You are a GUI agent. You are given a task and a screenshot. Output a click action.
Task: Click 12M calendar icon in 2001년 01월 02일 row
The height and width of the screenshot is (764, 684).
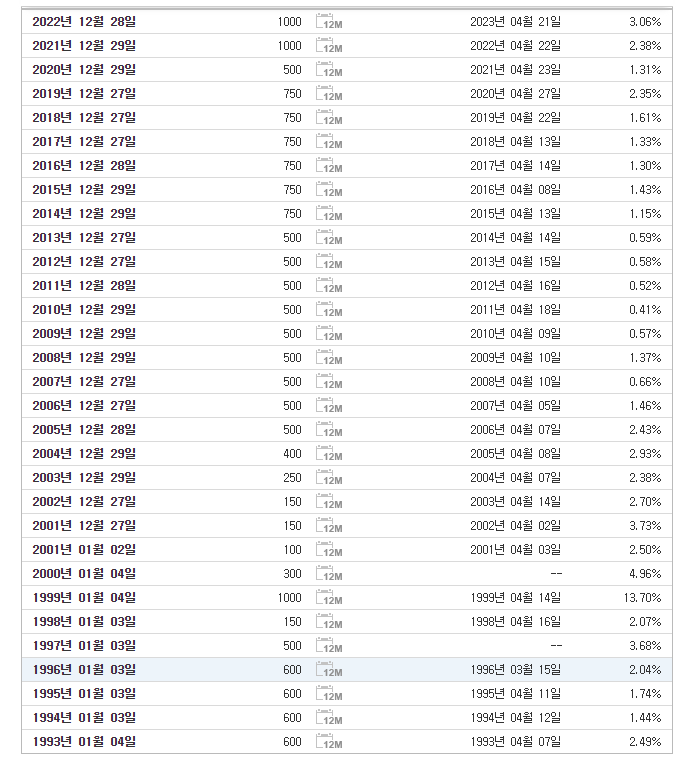click(329, 550)
